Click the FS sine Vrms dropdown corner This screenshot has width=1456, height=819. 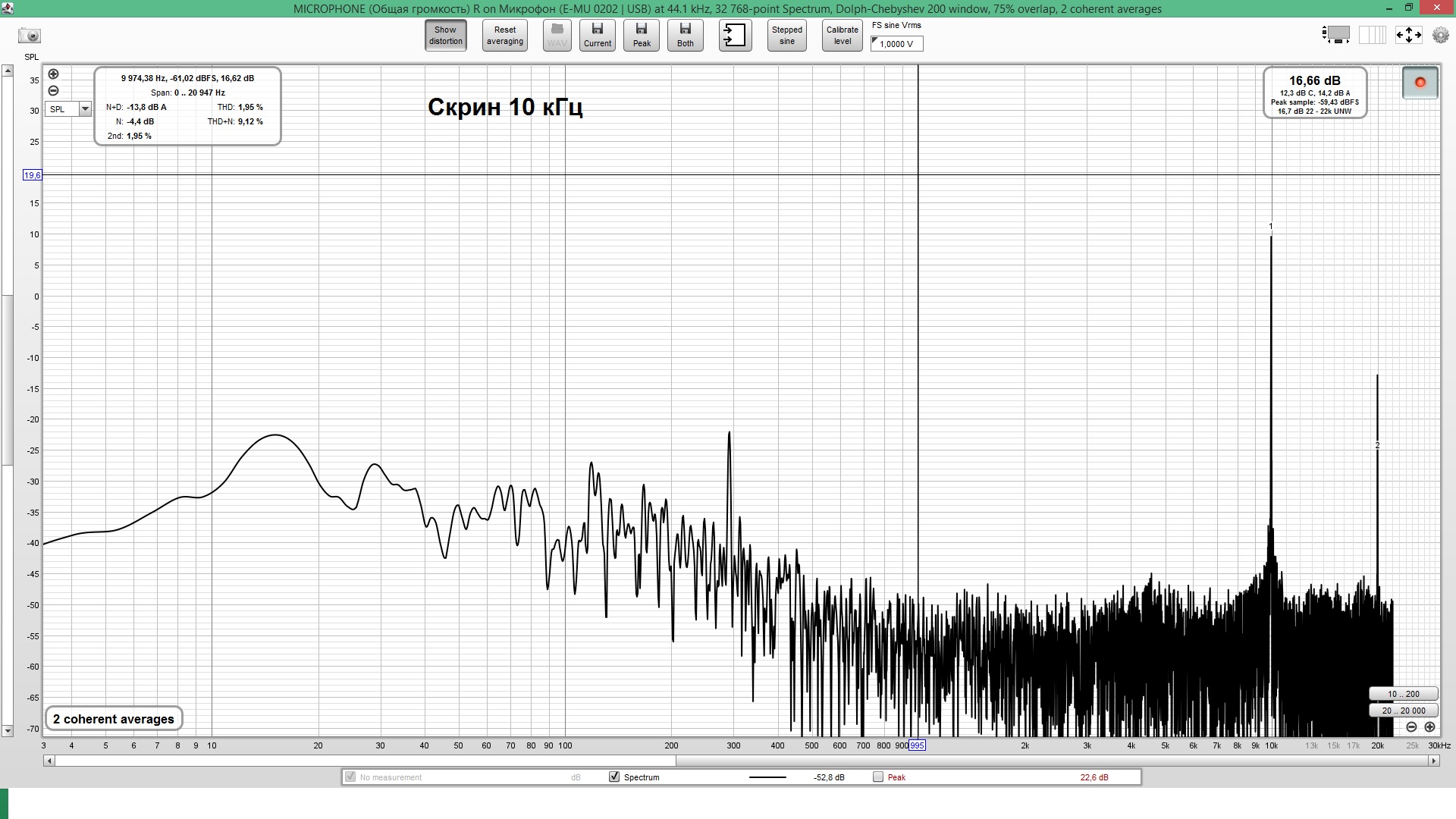pos(874,41)
